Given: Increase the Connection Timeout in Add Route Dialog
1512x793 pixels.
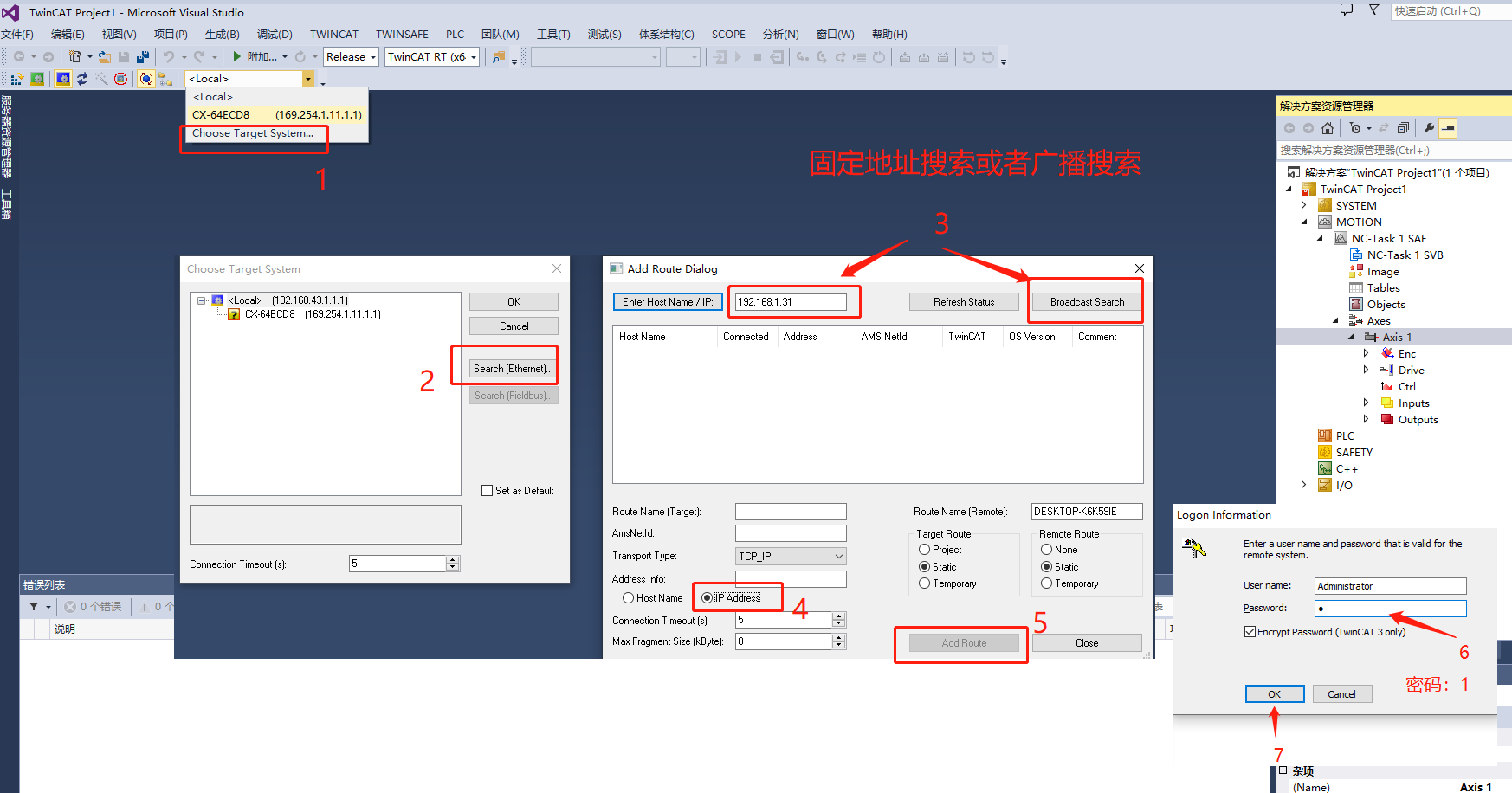Looking at the screenshot, I should (838, 616).
